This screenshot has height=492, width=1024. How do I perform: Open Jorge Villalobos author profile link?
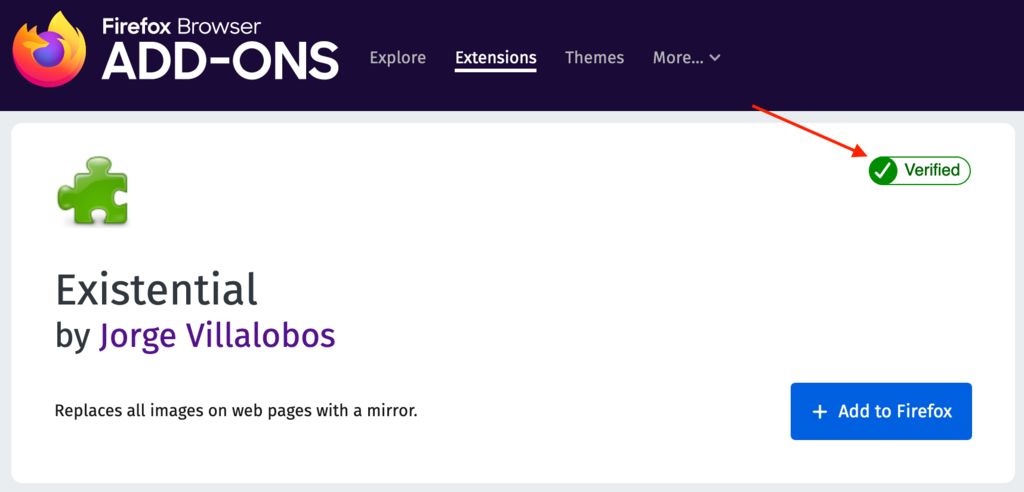pyautogui.click(x=217, y=336)
